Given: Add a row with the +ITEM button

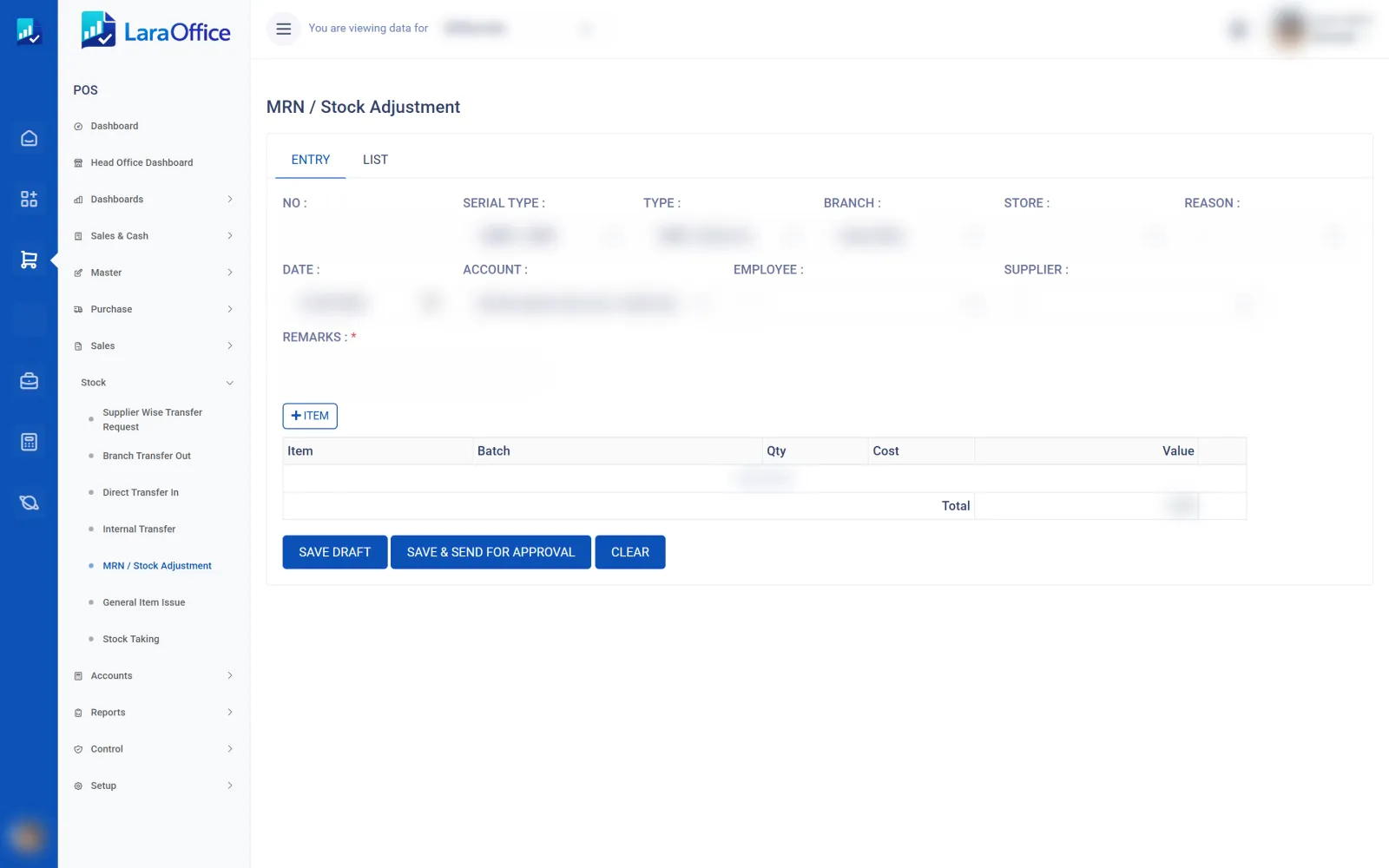Looking at the screenshot, I should click(x=310, y=416).
